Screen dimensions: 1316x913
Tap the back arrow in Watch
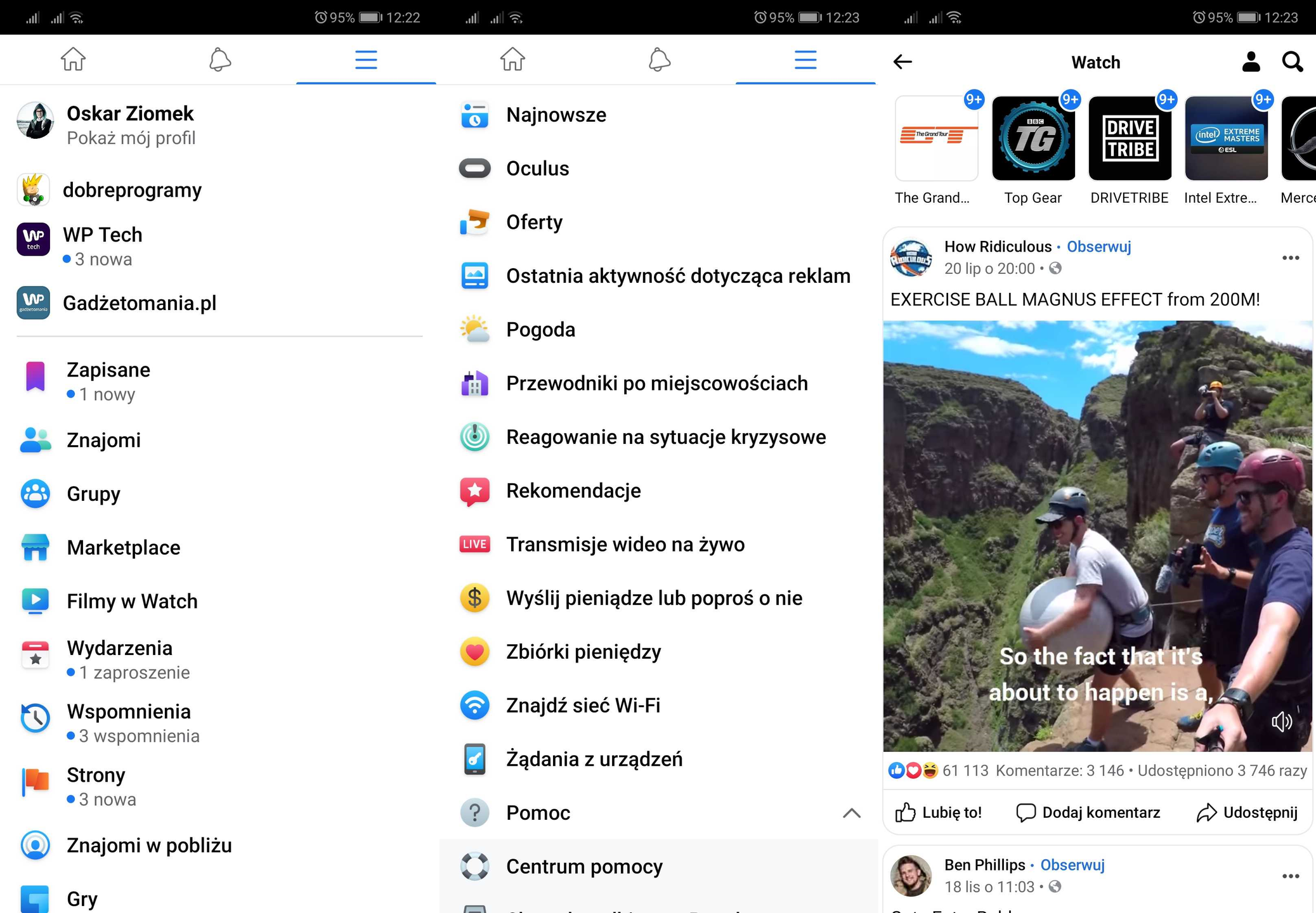tap(902, 62)
